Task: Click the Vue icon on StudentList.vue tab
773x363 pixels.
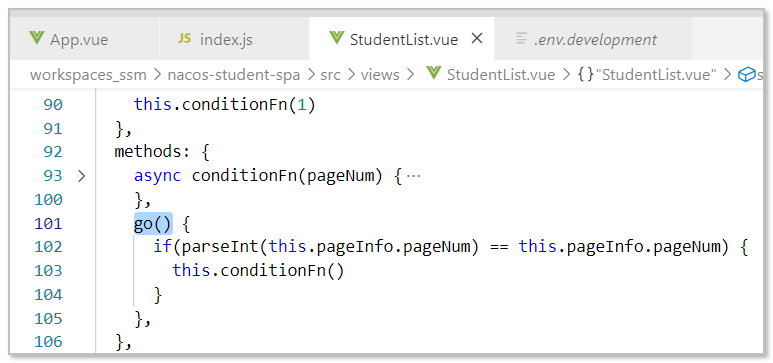Action: (336, 38)
